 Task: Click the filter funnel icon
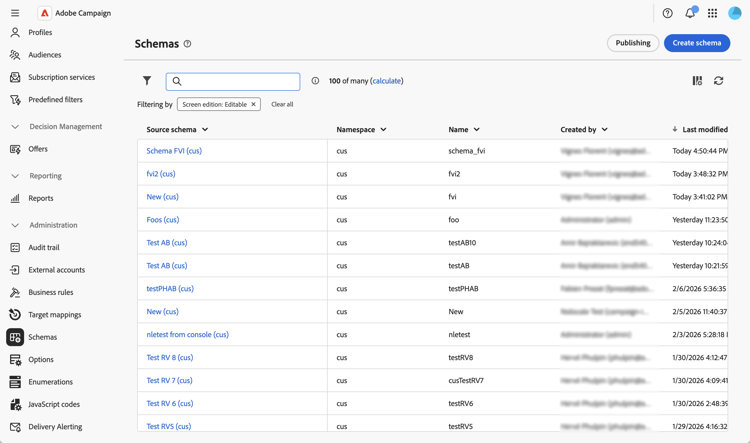pos(147,81)
